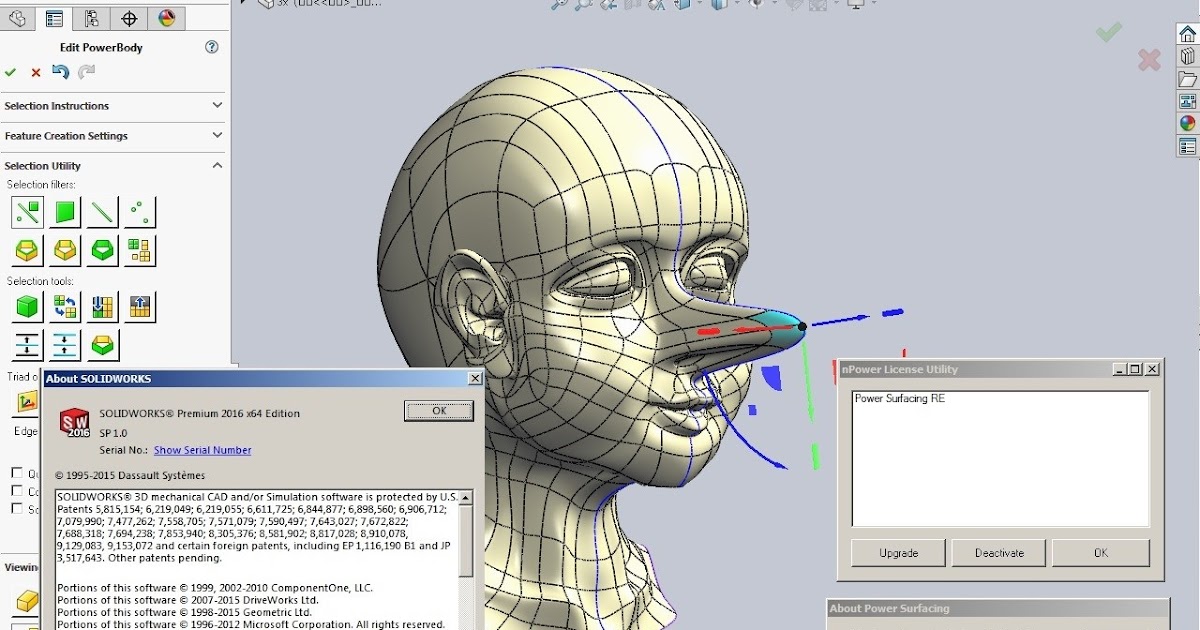Accept PowerBody edits with the green check
Viewport: 1200px width, 630px height.
(x=12, y=72)
